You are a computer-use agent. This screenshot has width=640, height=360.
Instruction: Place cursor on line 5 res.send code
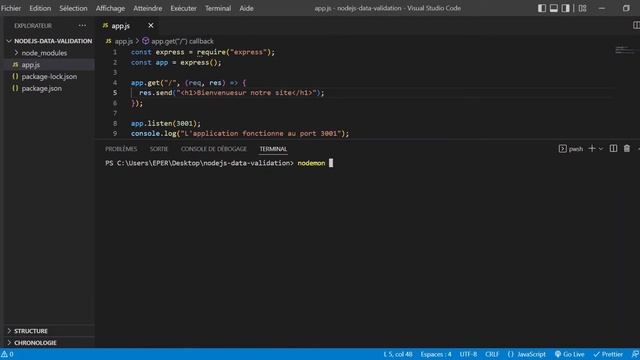click(x=231, y=93)
